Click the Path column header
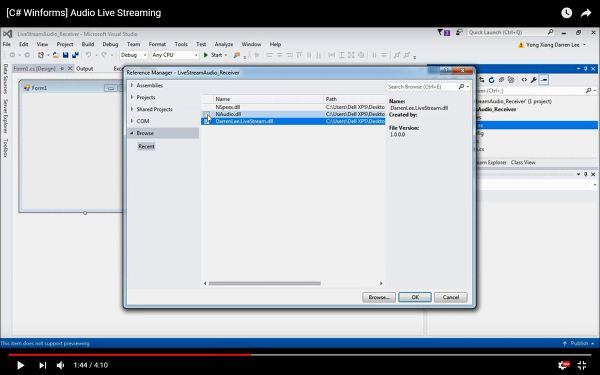This screenshot has width=600, height=375. coord(354,99)
